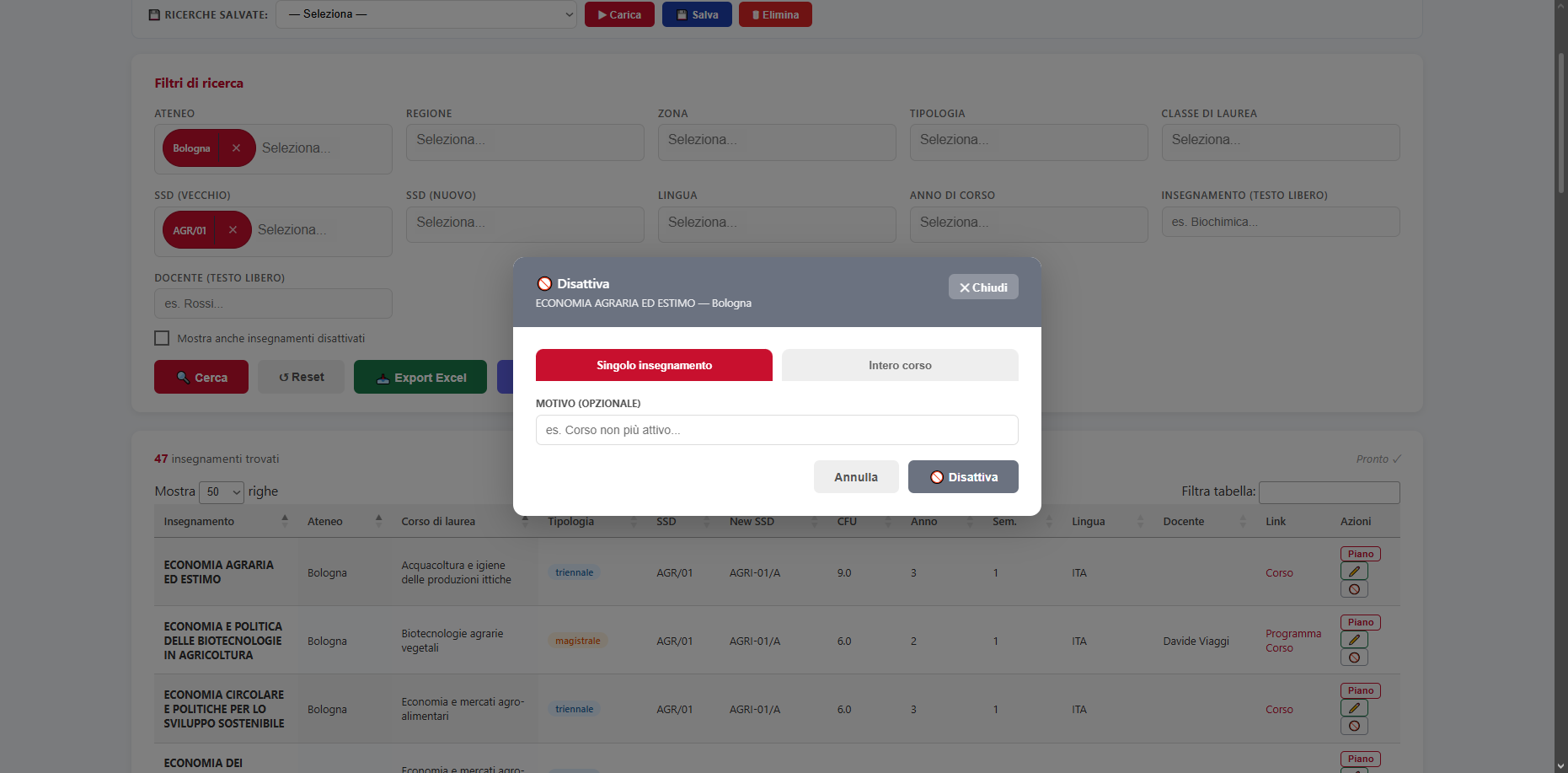Viewport: 1568px width, 773px height.
Task: Edit ECONOMIA CIRCOLARE row with pencil icon
Action: [1354, 708]
